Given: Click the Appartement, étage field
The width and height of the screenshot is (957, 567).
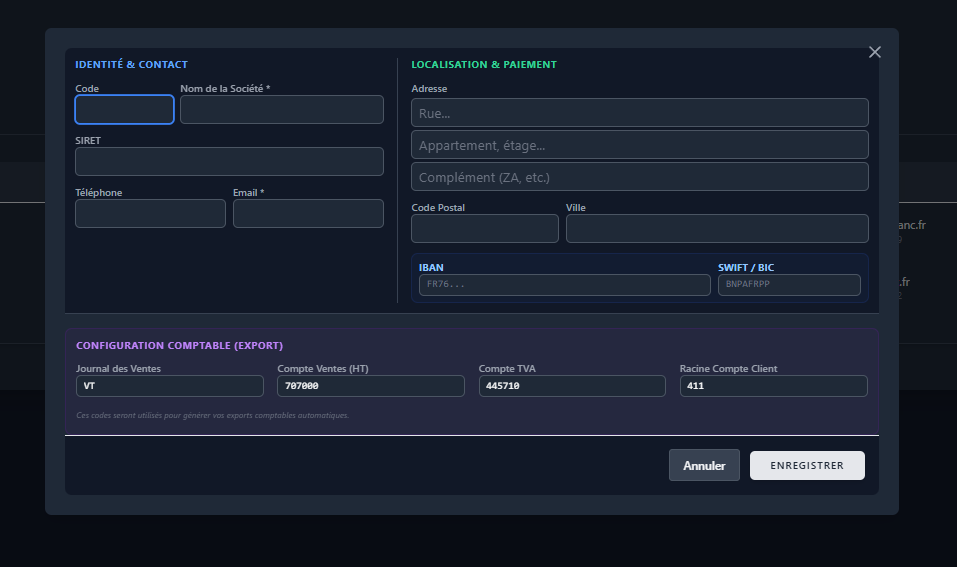Looking at the screenshot, I should [x=640, y=145].
